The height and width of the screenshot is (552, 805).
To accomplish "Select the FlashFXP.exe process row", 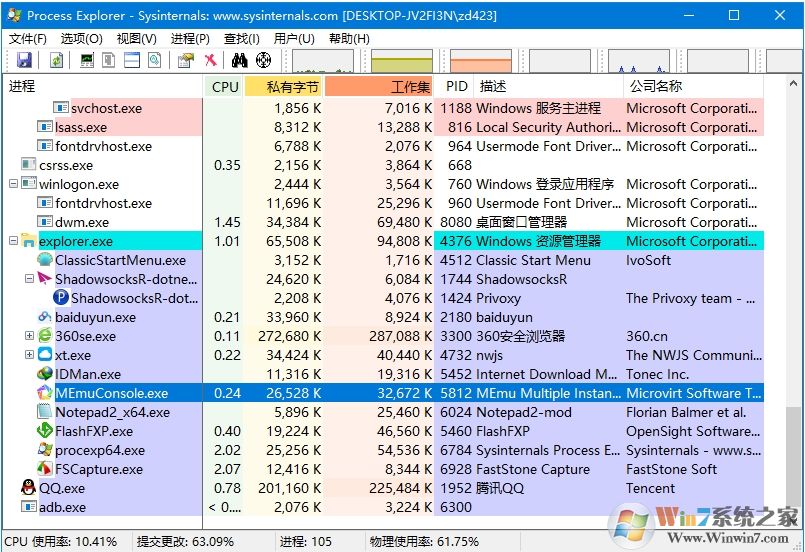I will click(x=93, y=431).
